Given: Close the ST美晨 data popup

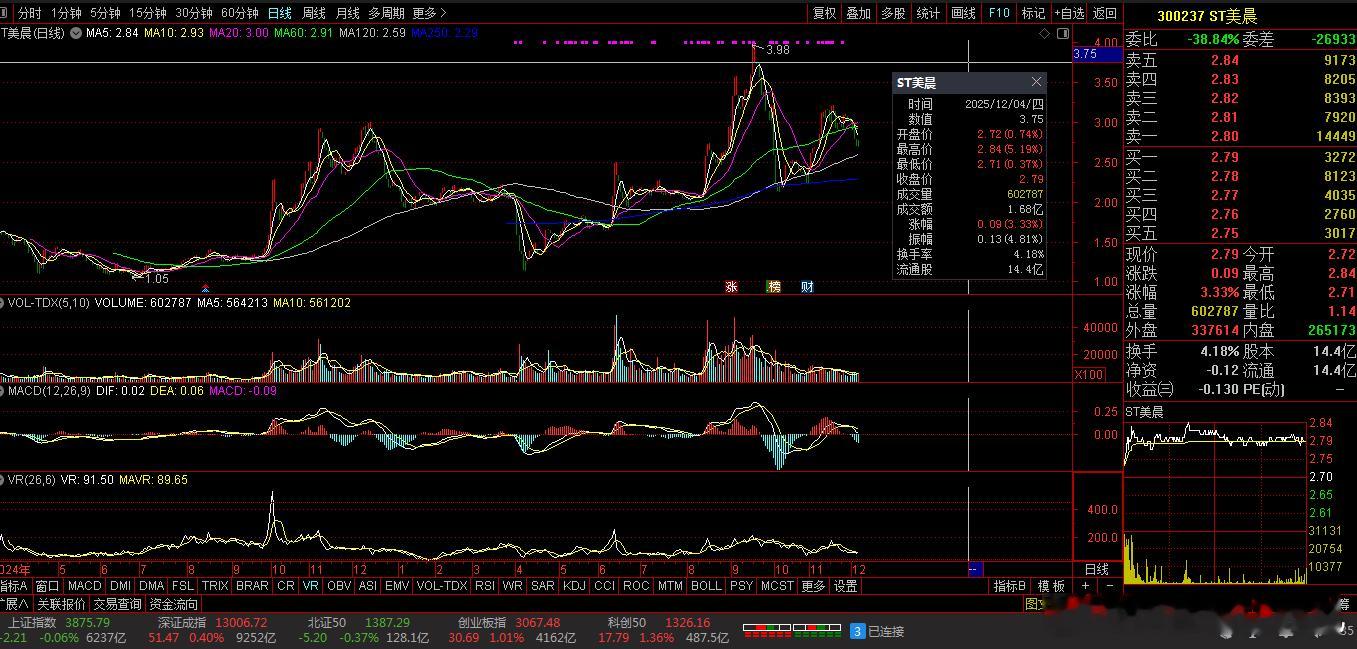Looking at the screenshot, I should (x=1036, y=82).
